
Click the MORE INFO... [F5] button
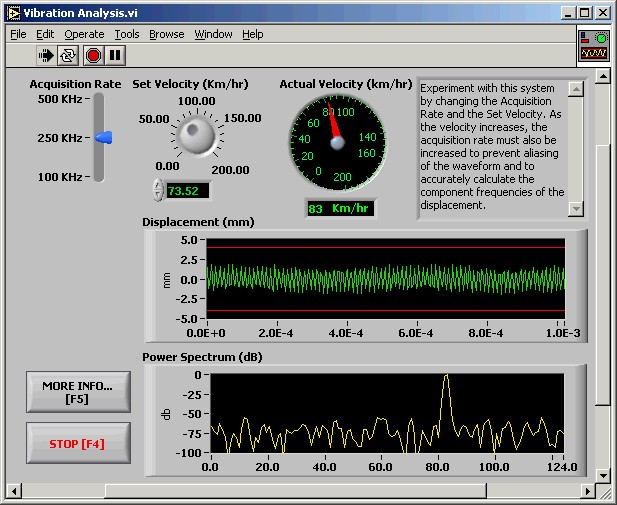tap(78, 392)
